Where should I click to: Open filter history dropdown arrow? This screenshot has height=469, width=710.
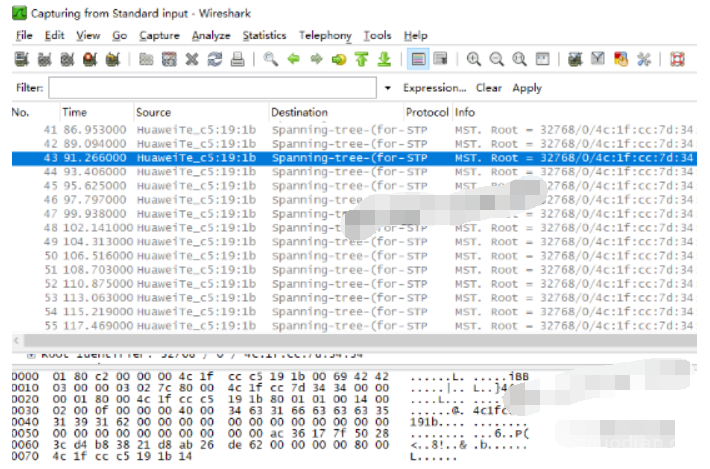point(388,88)
